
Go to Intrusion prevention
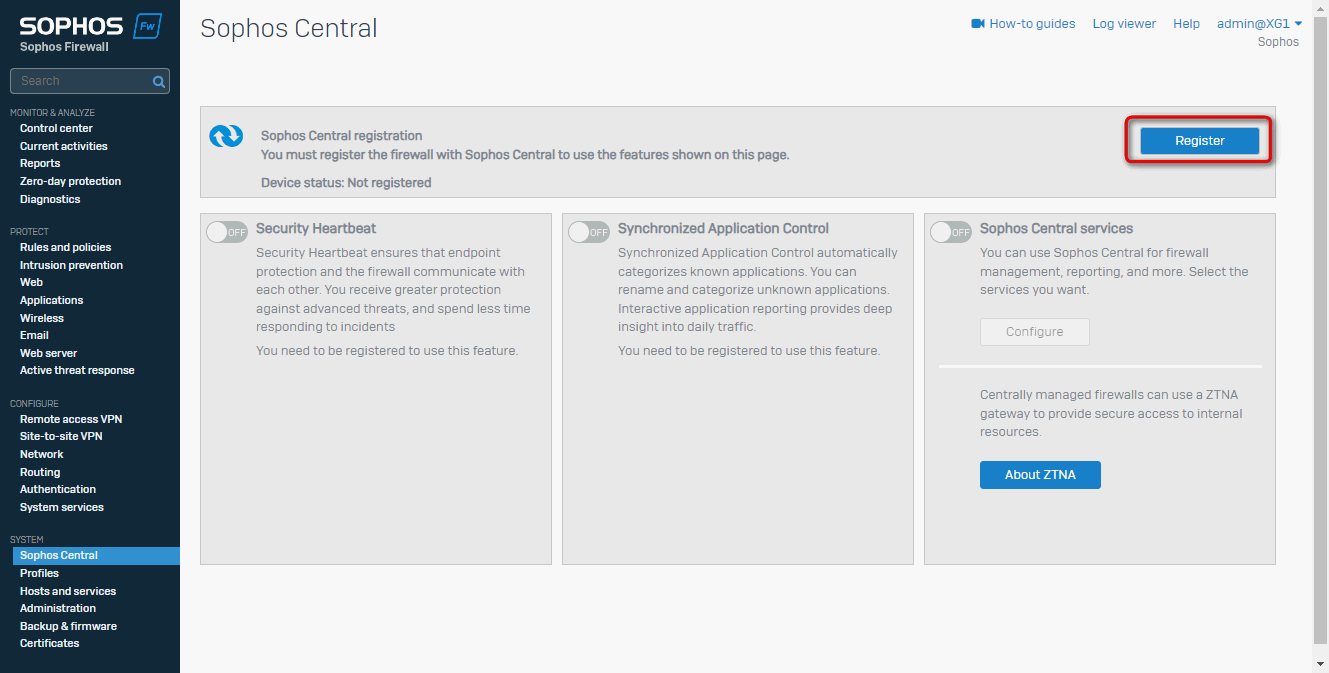coord(71,265)
